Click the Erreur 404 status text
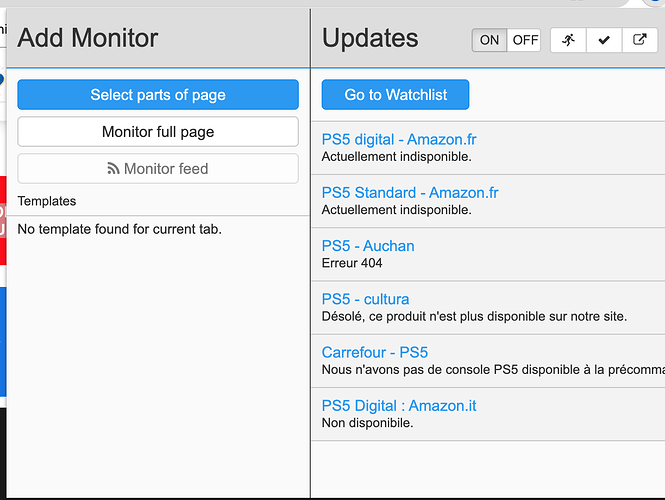665x500 pixels. point(352,263)
